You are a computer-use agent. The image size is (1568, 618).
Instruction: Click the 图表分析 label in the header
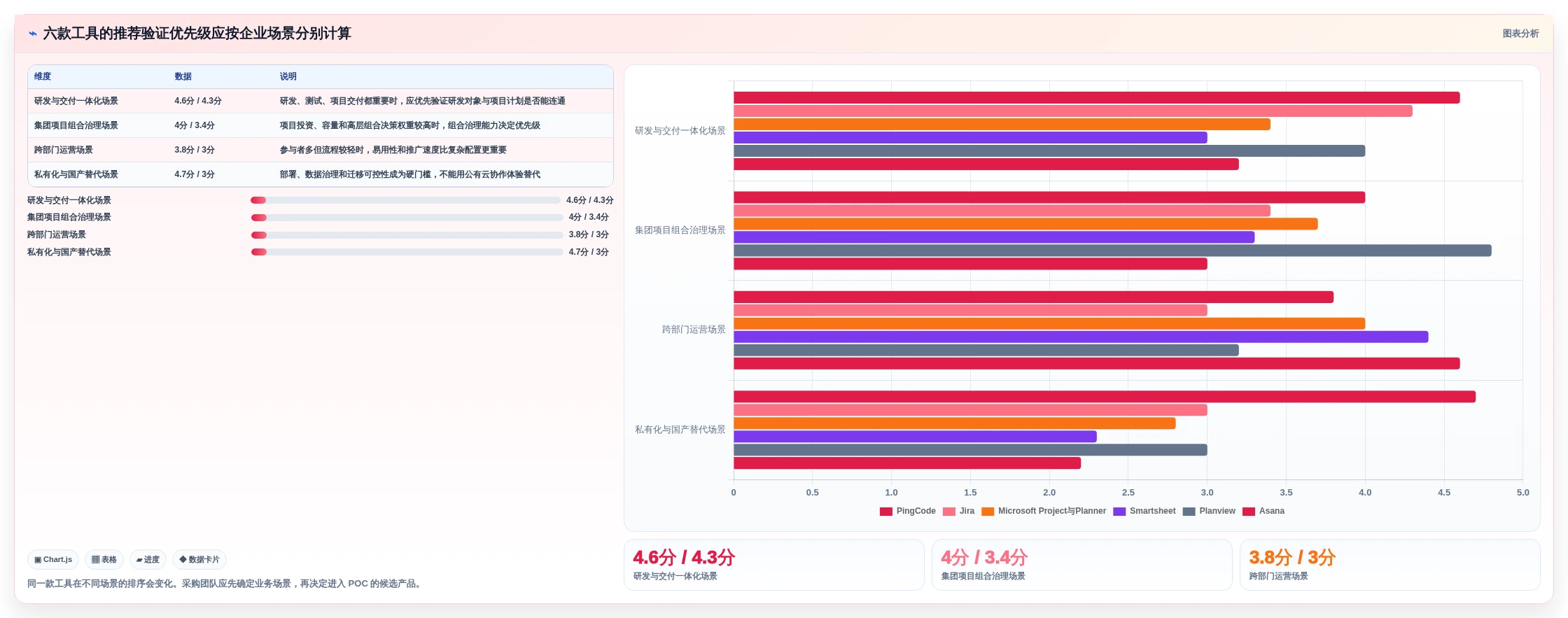(x=1520, y=34)
